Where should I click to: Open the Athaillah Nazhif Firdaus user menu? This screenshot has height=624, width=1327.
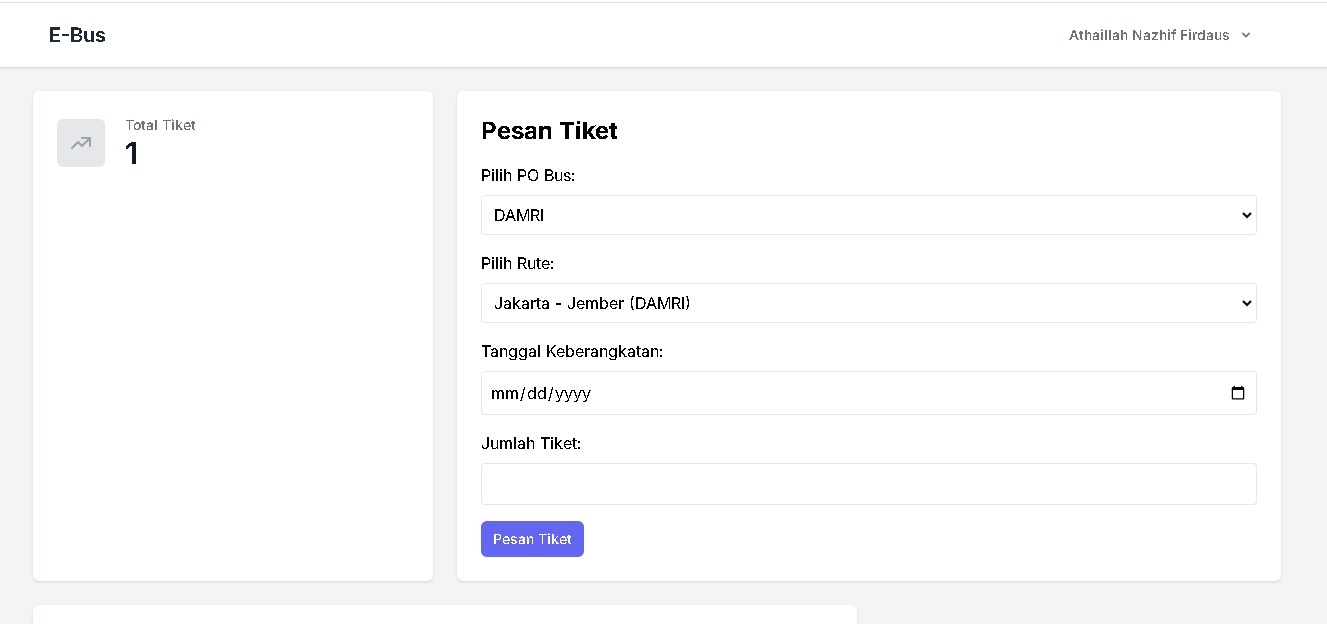click(1148, 35)
